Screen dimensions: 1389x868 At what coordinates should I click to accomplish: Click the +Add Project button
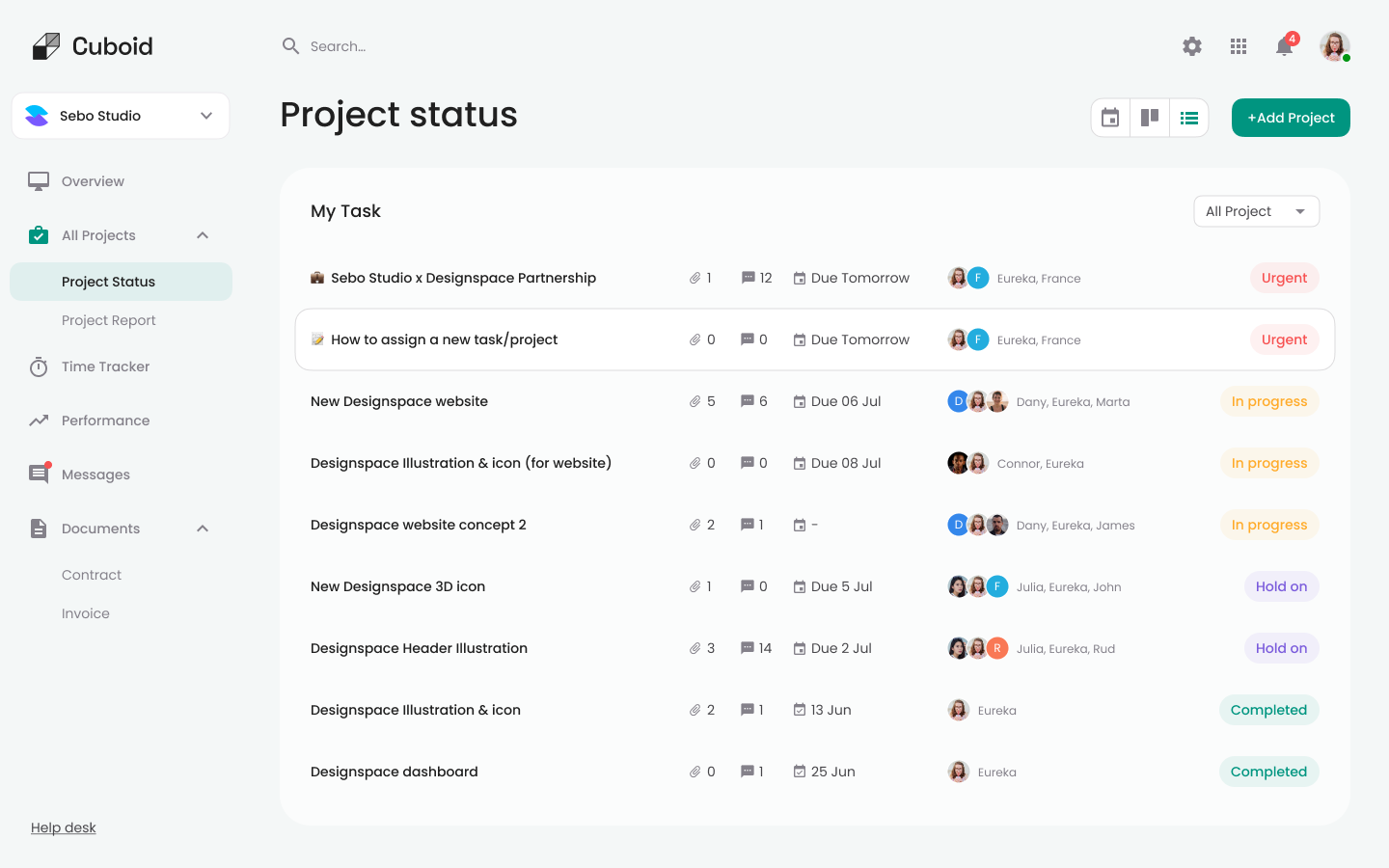pos(1290,117)
